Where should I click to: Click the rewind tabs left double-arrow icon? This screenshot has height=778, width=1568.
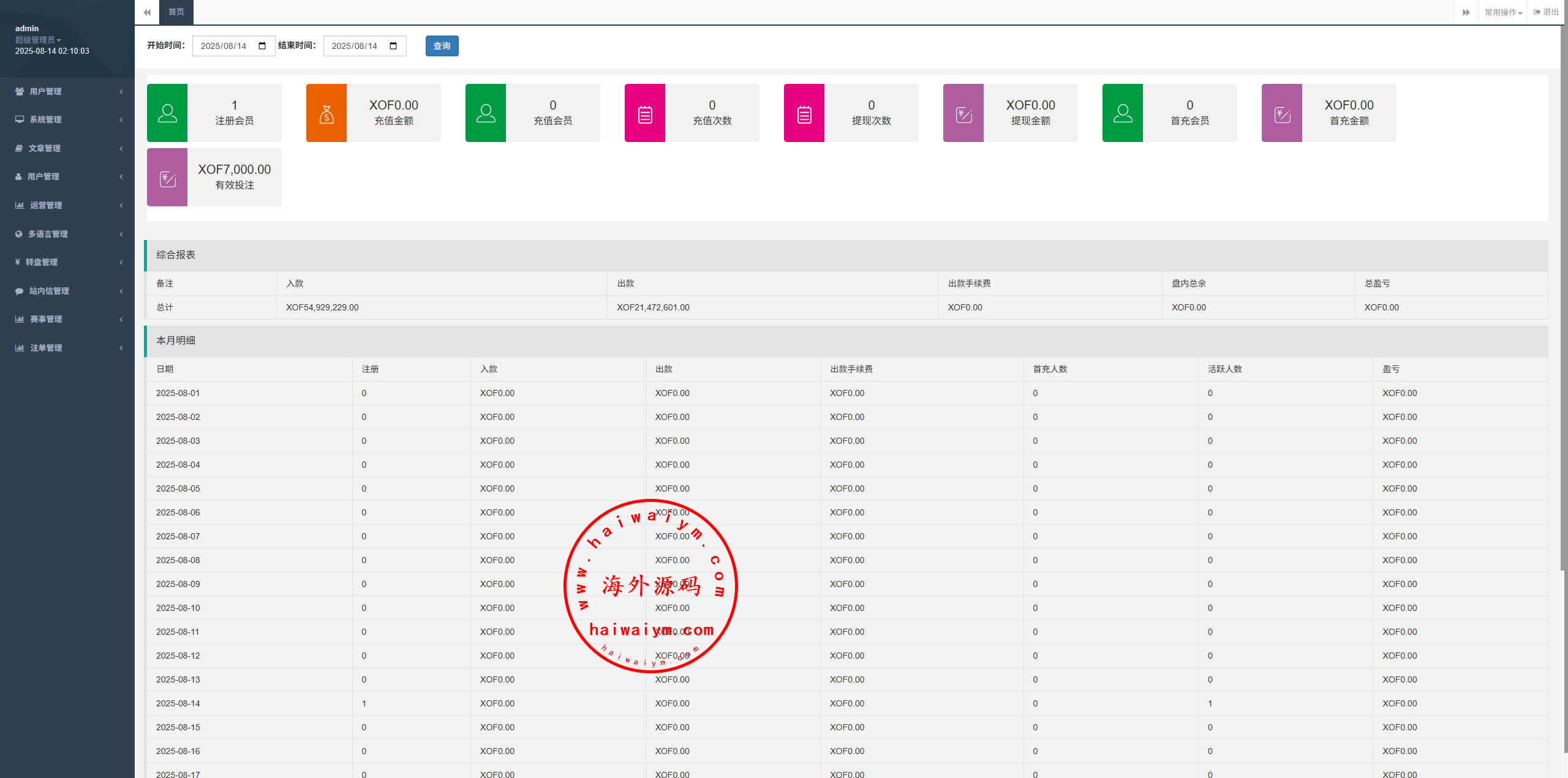[x=147, y=12]
